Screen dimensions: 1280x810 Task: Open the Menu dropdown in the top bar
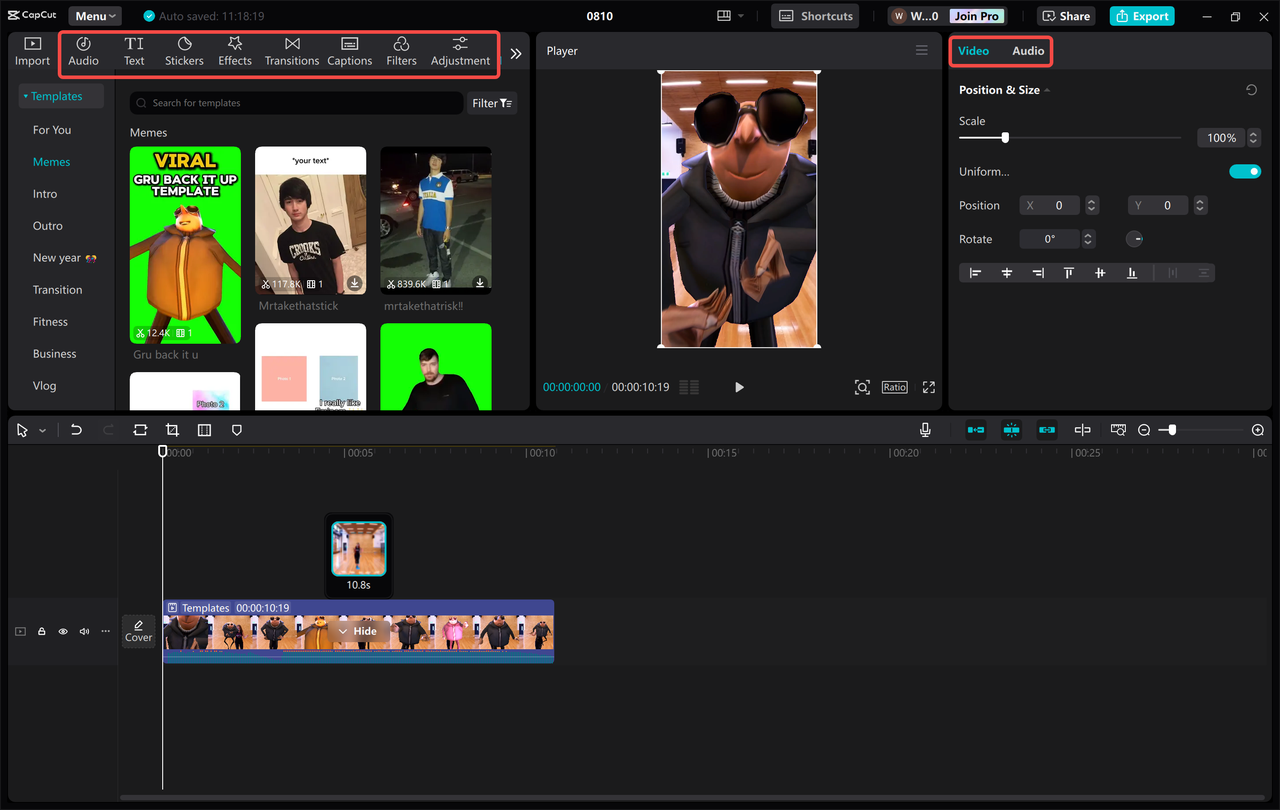point(94,15)
